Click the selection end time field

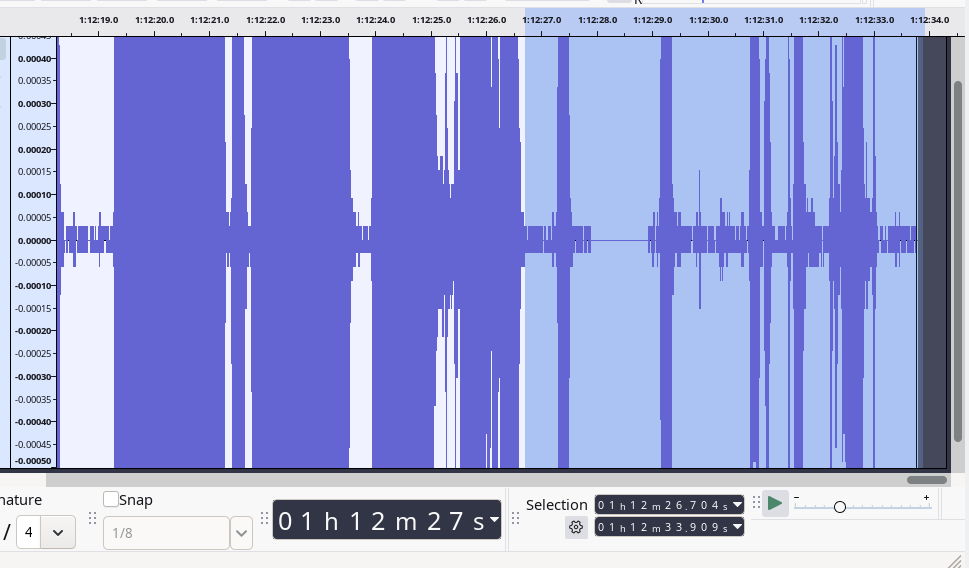(x=663, y=527)
